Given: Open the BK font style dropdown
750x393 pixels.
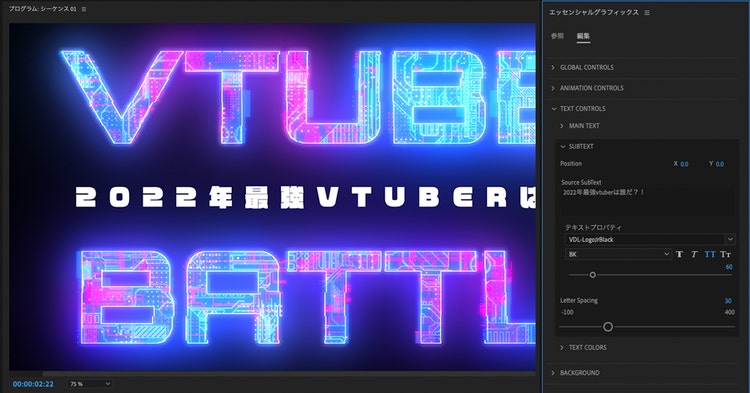Looking at the screenshot, I should pyautogui.click(x=618, y=254).
